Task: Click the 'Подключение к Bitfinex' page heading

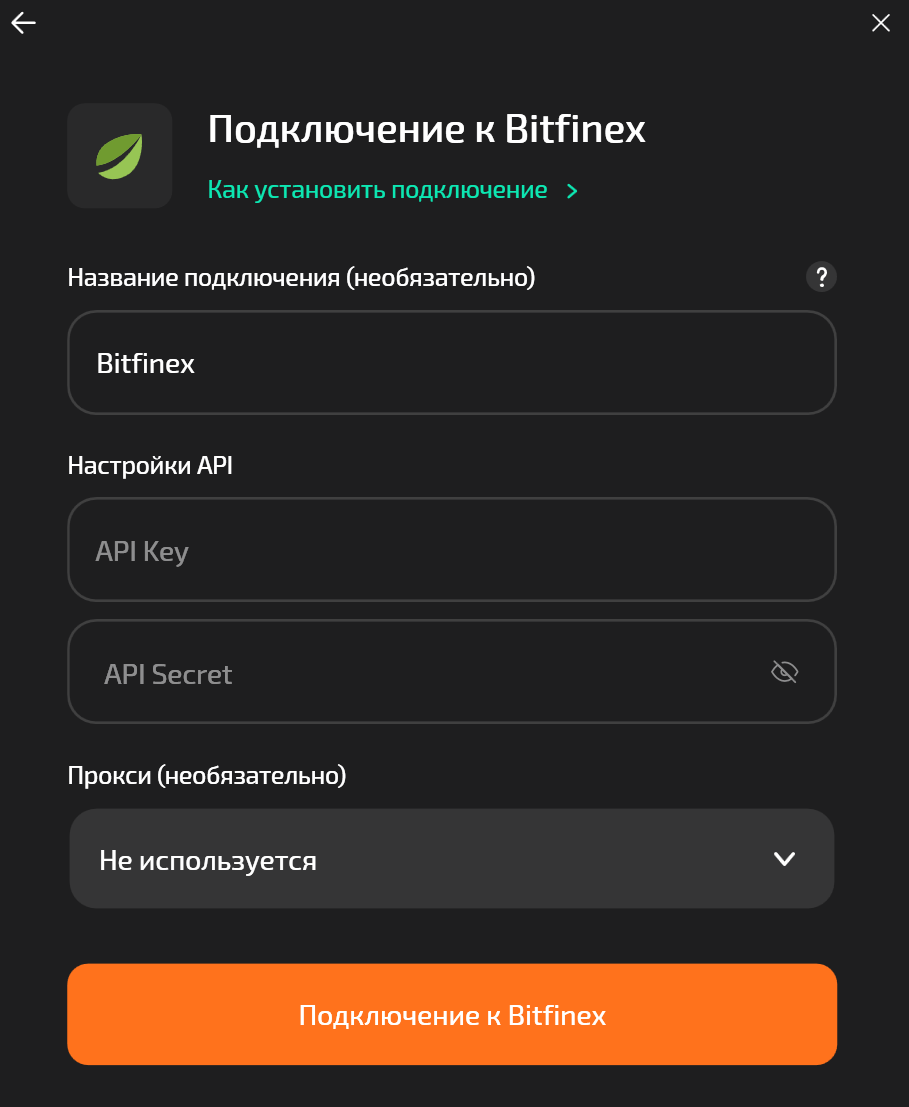Action: (427, 130)
